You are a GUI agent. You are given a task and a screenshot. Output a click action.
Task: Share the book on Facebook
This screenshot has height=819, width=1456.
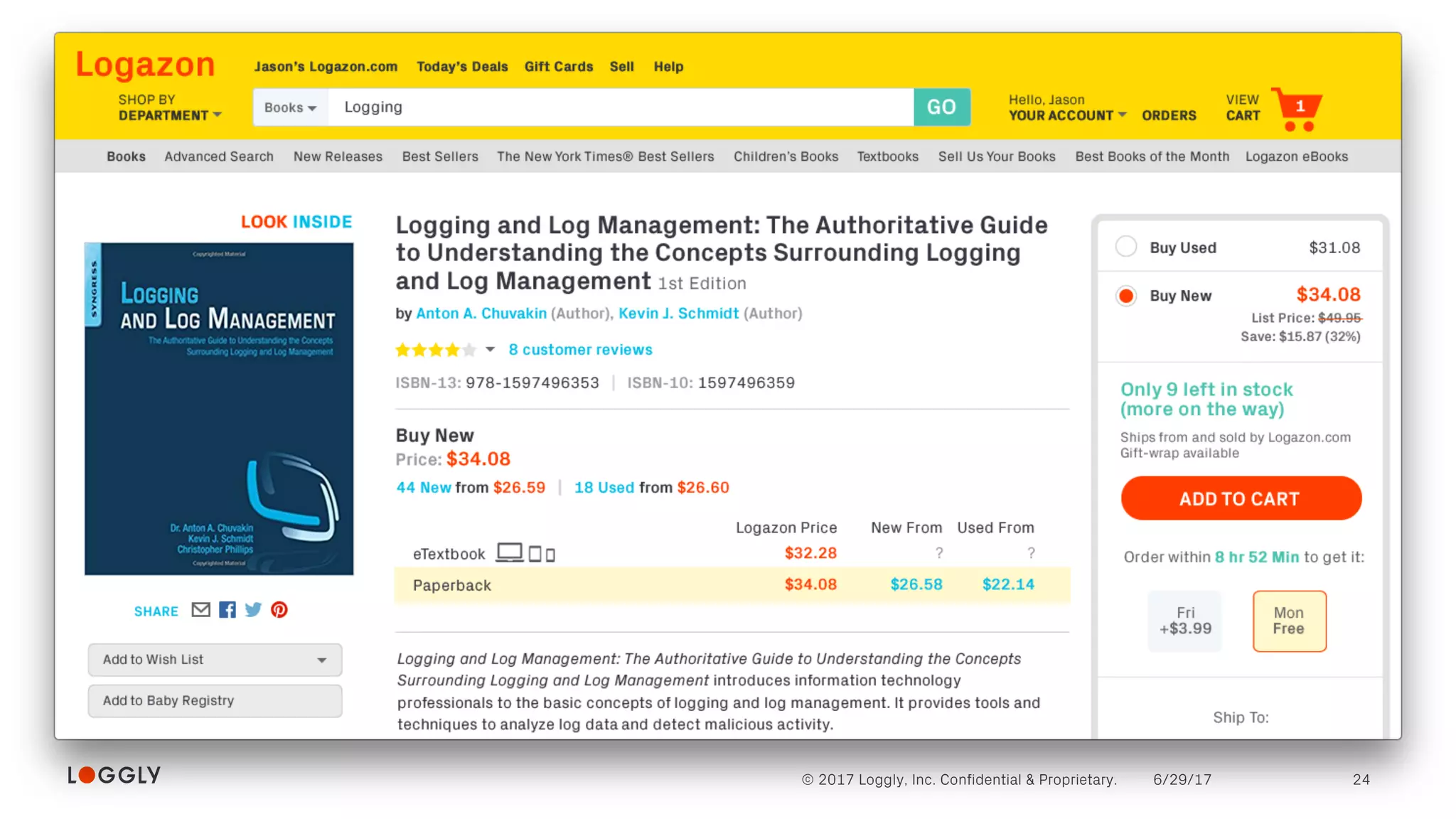227,610
